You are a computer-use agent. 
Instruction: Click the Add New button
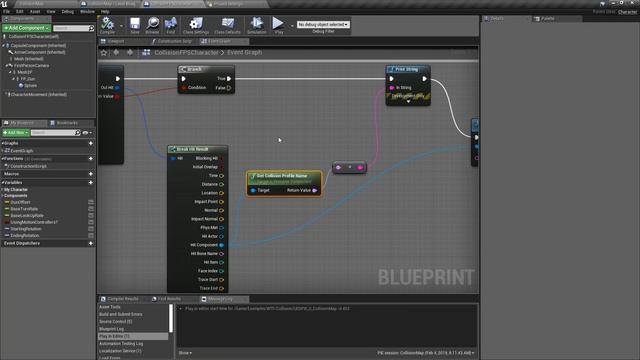(x=16, y=133)
